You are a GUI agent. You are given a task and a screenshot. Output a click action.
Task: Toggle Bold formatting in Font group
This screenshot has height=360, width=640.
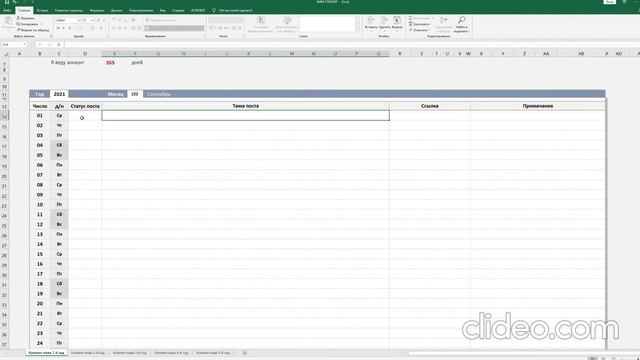[58, 28]
